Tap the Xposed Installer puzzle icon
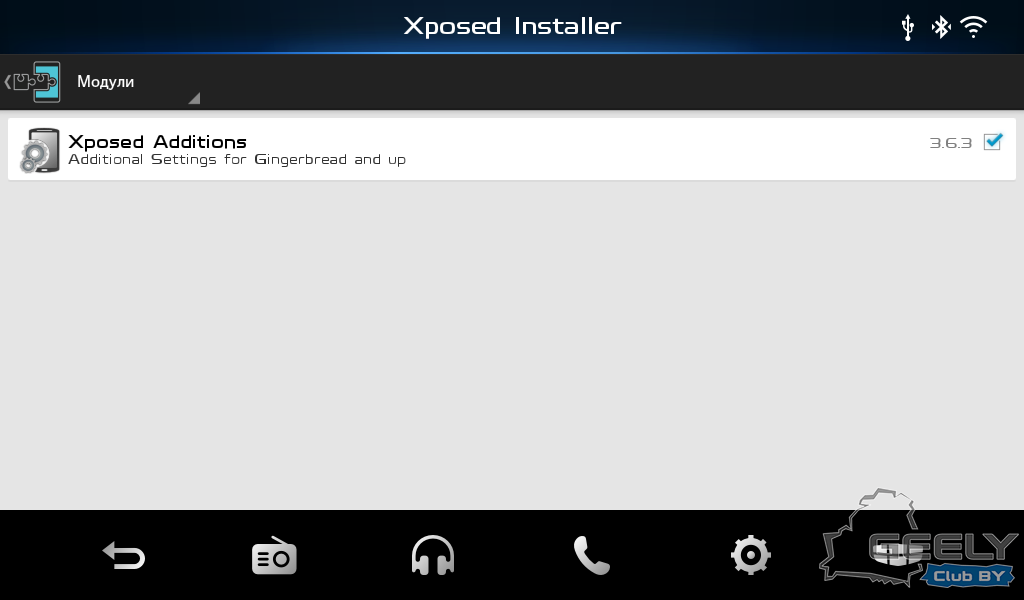 [x=37, y=82]
